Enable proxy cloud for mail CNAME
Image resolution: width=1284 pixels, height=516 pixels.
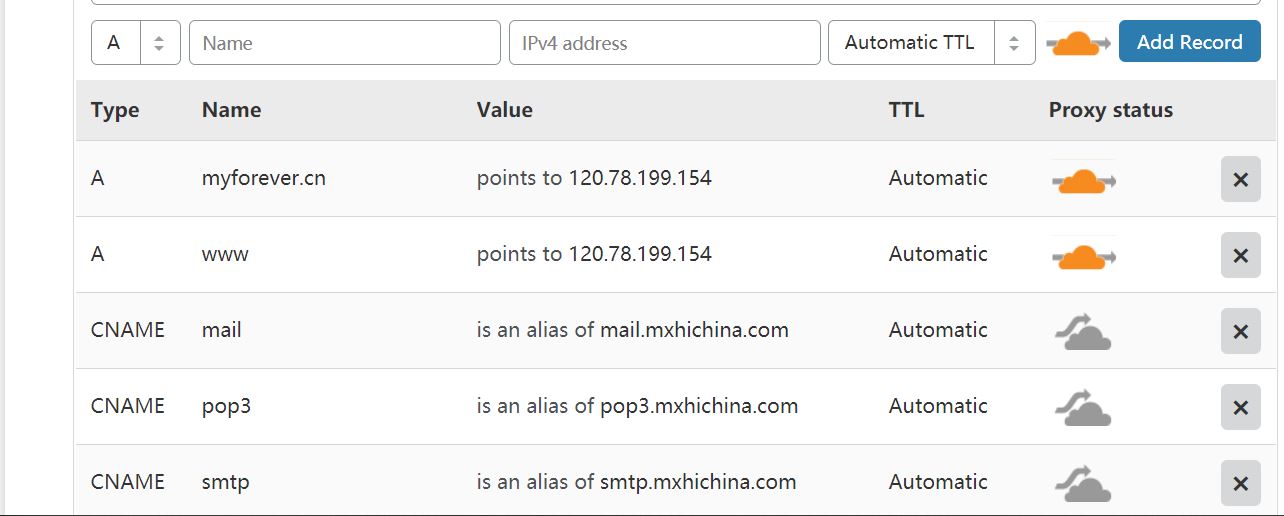pyautogui.click(x=1083, y=331)
